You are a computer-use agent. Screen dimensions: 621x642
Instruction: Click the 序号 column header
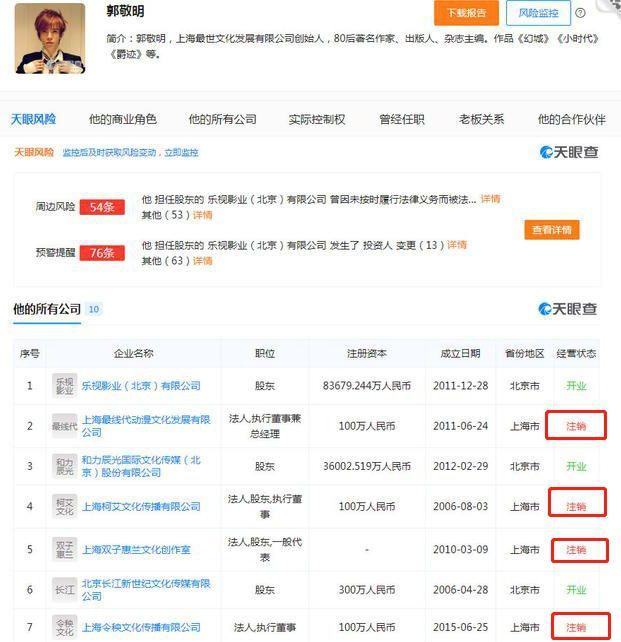29,353
